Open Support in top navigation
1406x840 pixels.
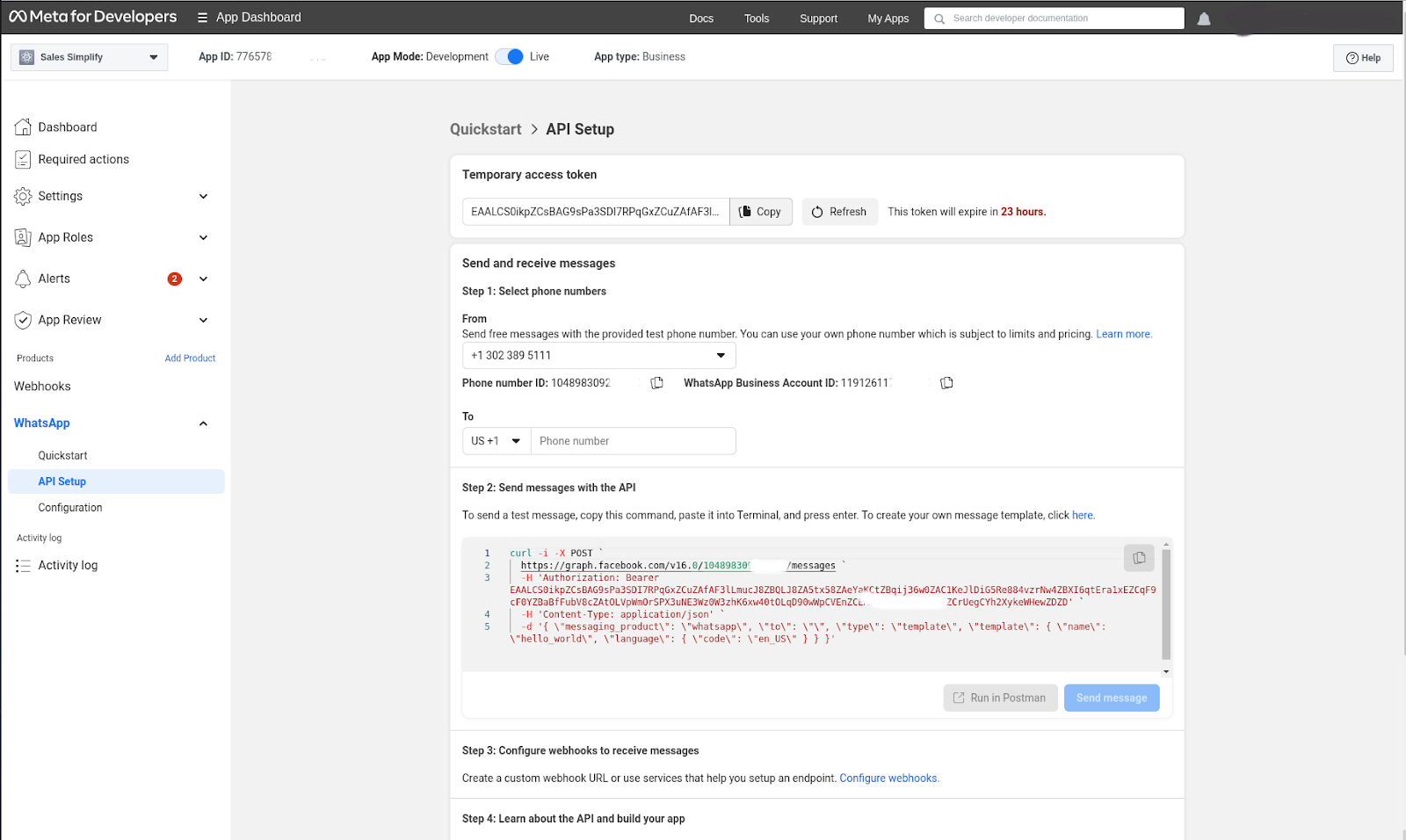[x=818, y=18]
